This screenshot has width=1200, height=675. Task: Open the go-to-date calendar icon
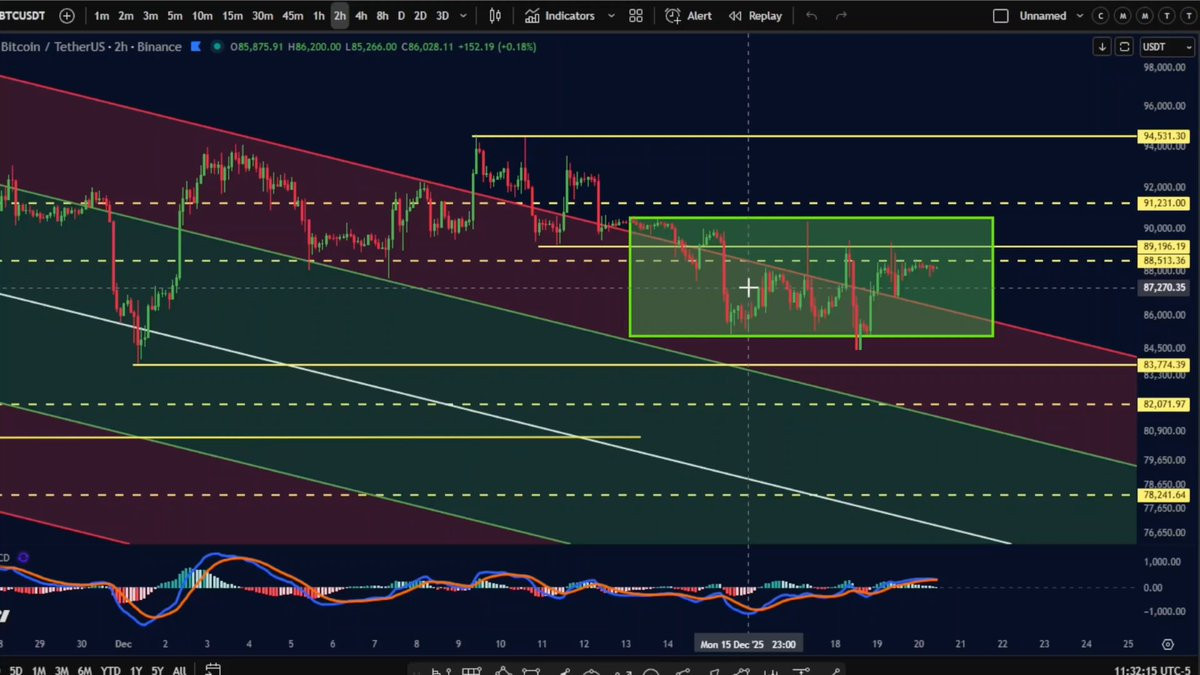click(213, 669)
